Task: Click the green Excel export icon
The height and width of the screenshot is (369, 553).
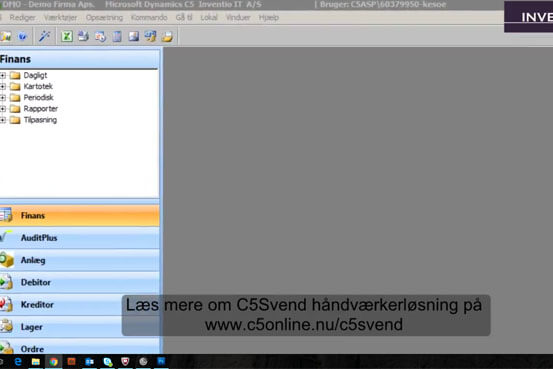Action: click(x=67, y=36)
